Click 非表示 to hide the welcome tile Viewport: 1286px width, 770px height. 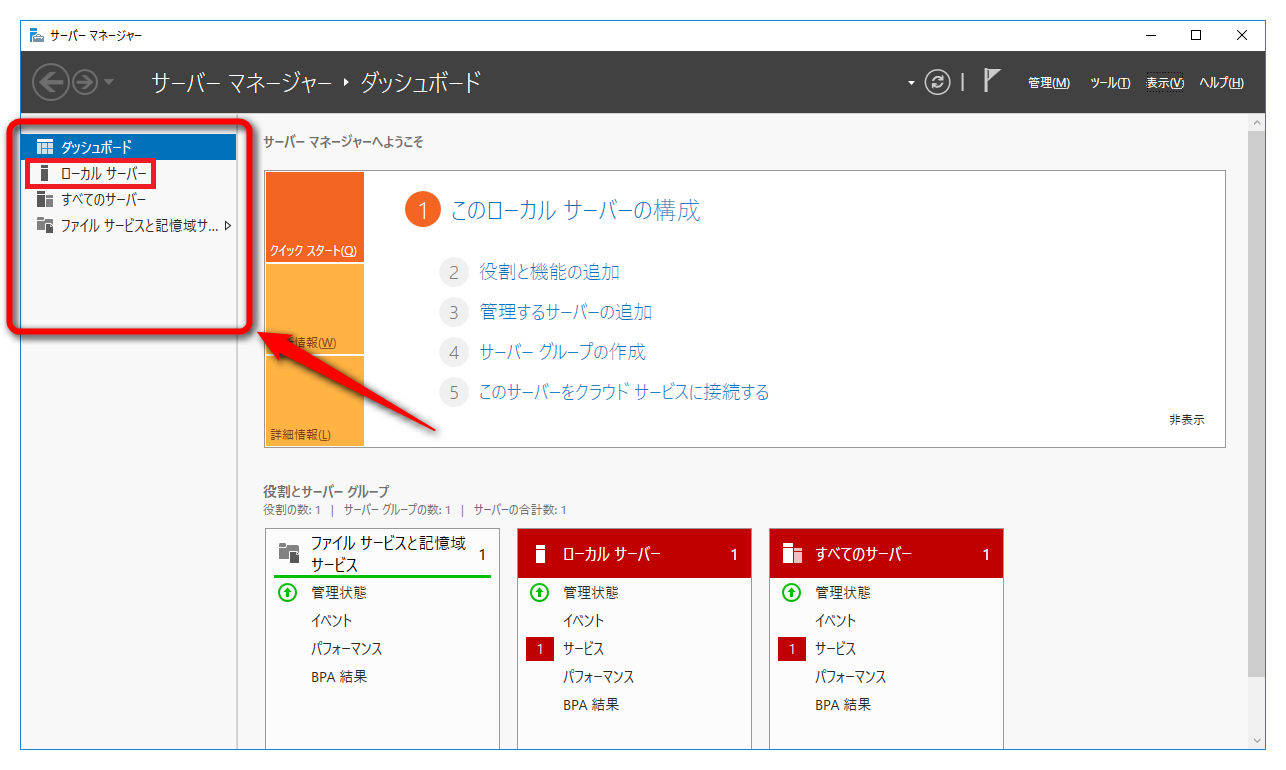tap(1187, 420)
